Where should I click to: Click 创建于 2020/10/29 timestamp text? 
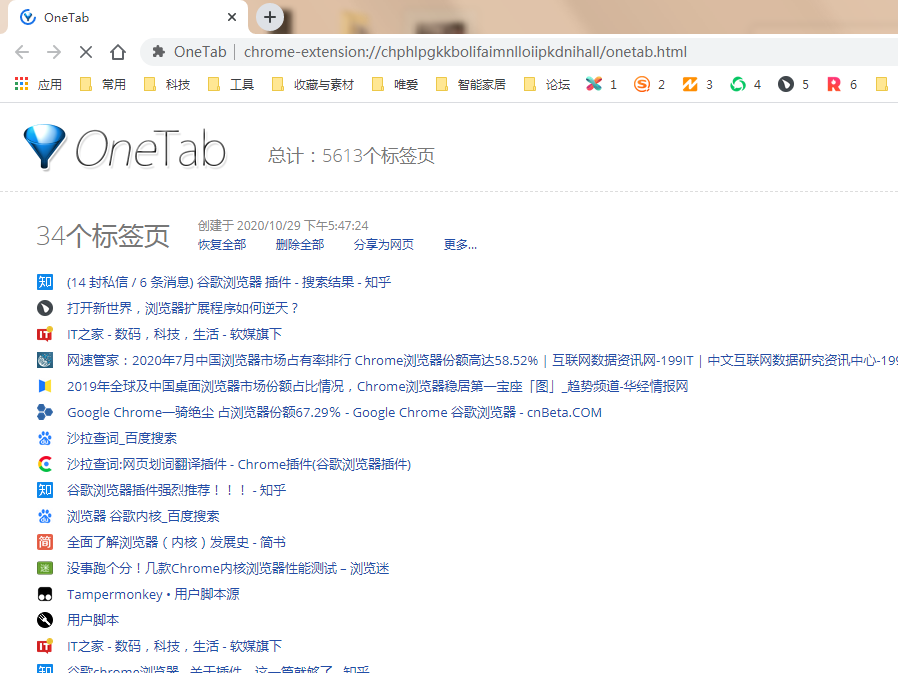coord(283,226)
